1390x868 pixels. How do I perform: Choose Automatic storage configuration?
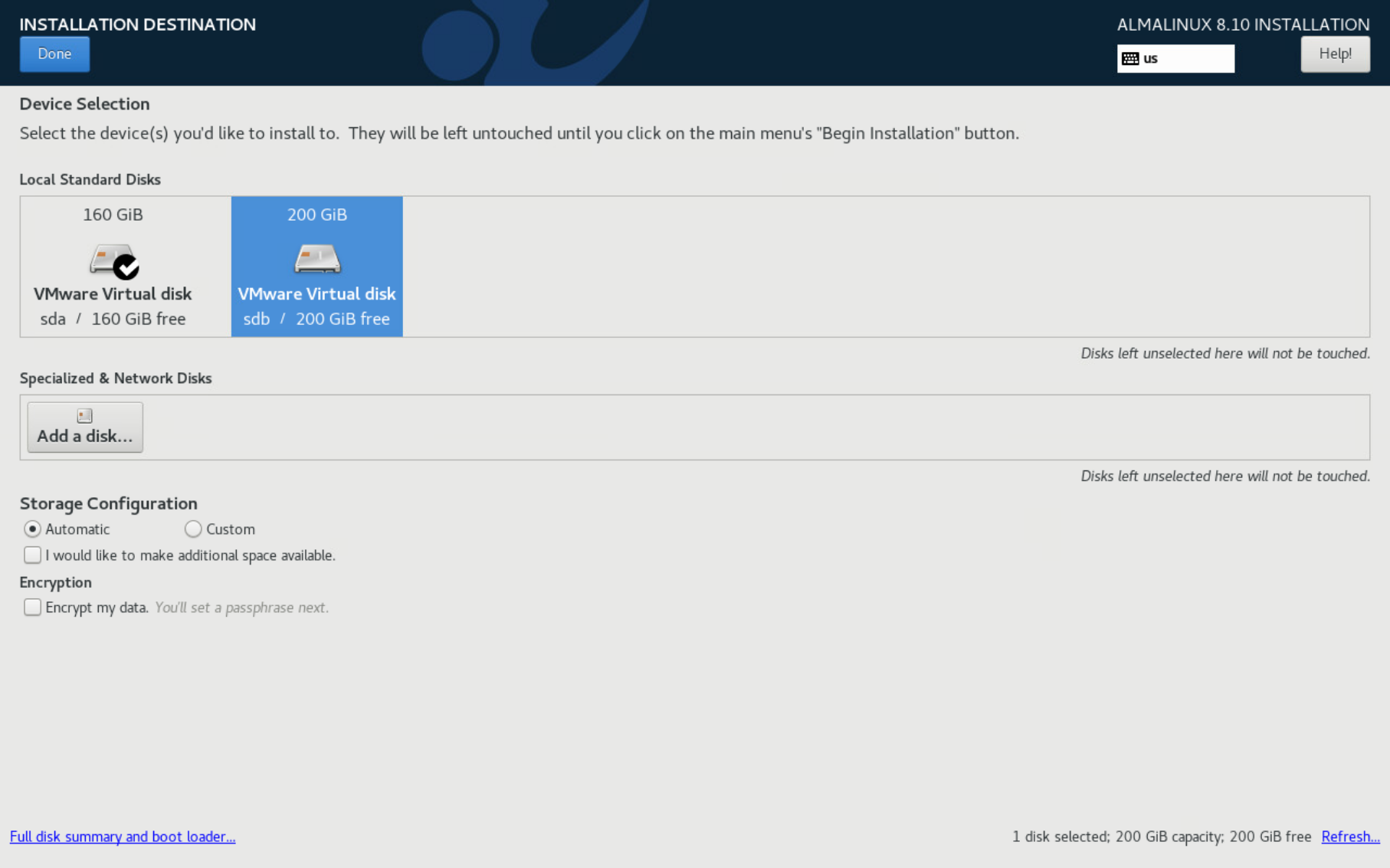point(32,529)
